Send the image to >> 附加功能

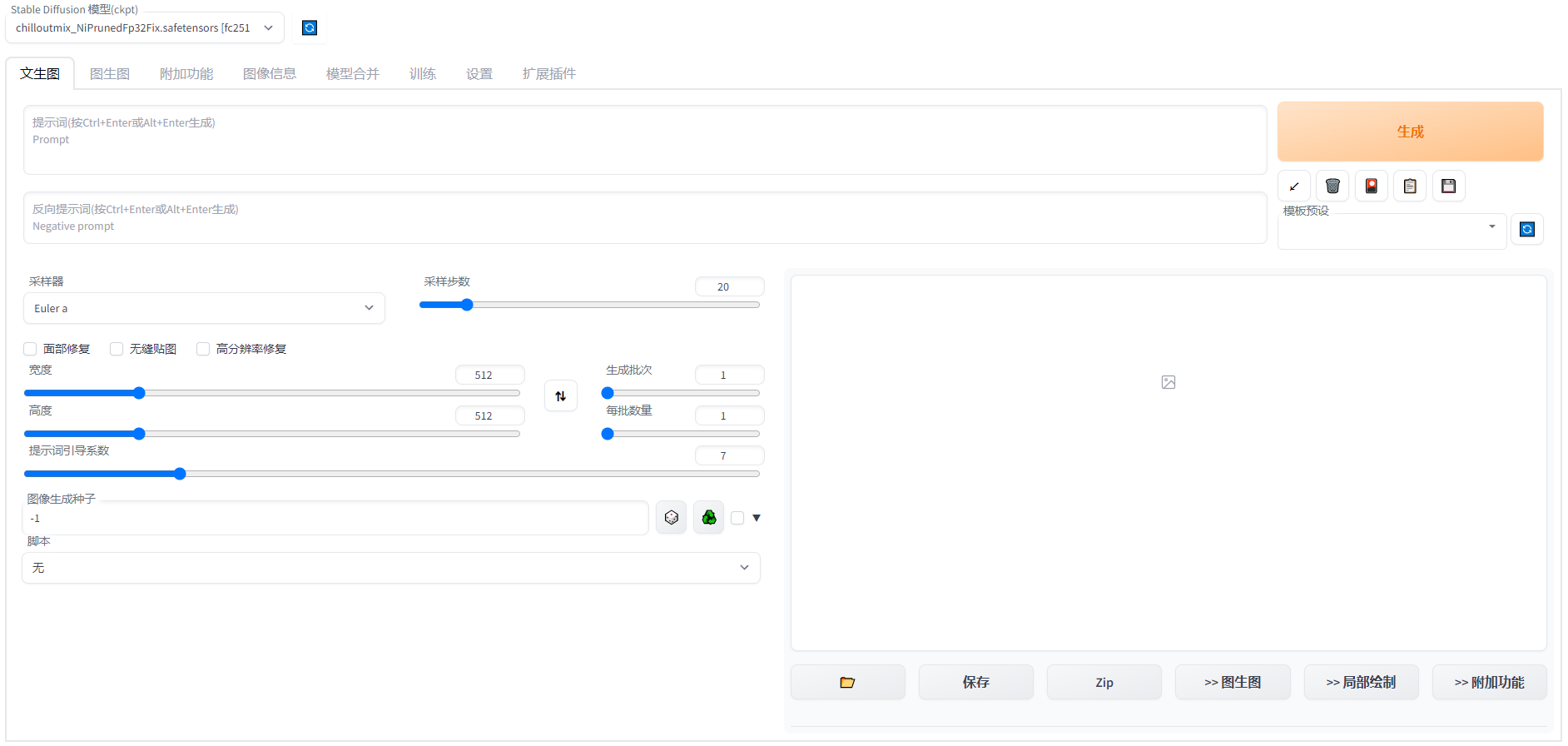(1490, 683)
